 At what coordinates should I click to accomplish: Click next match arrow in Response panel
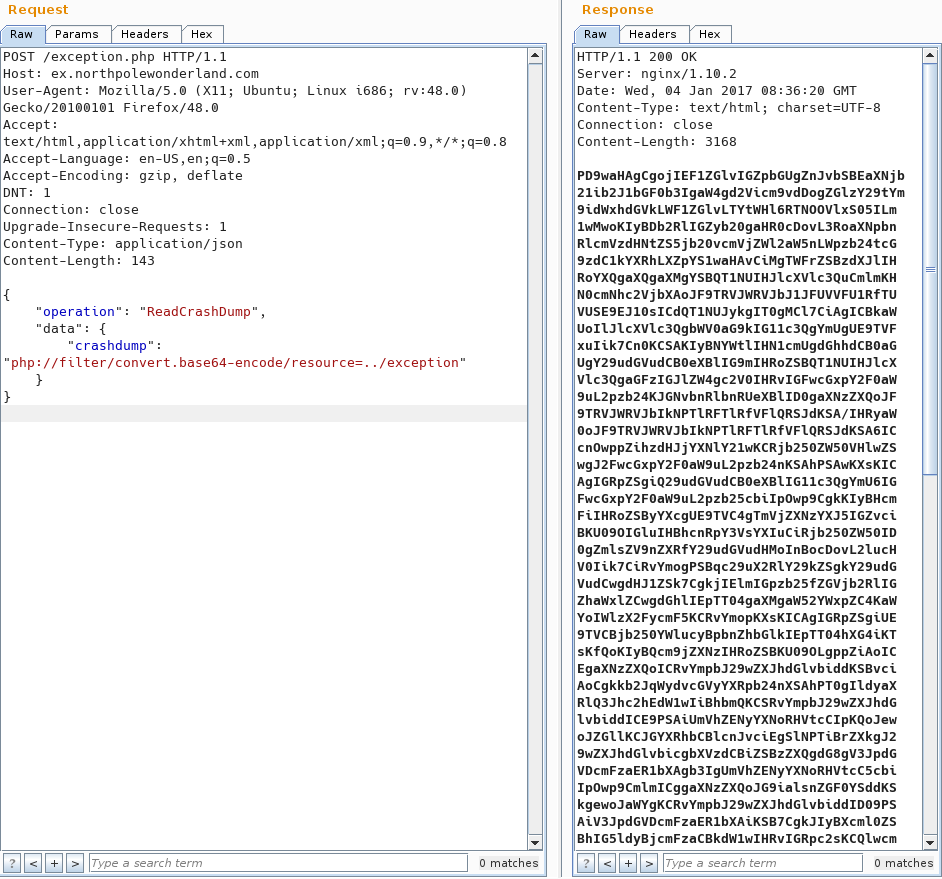coord(649,863)
